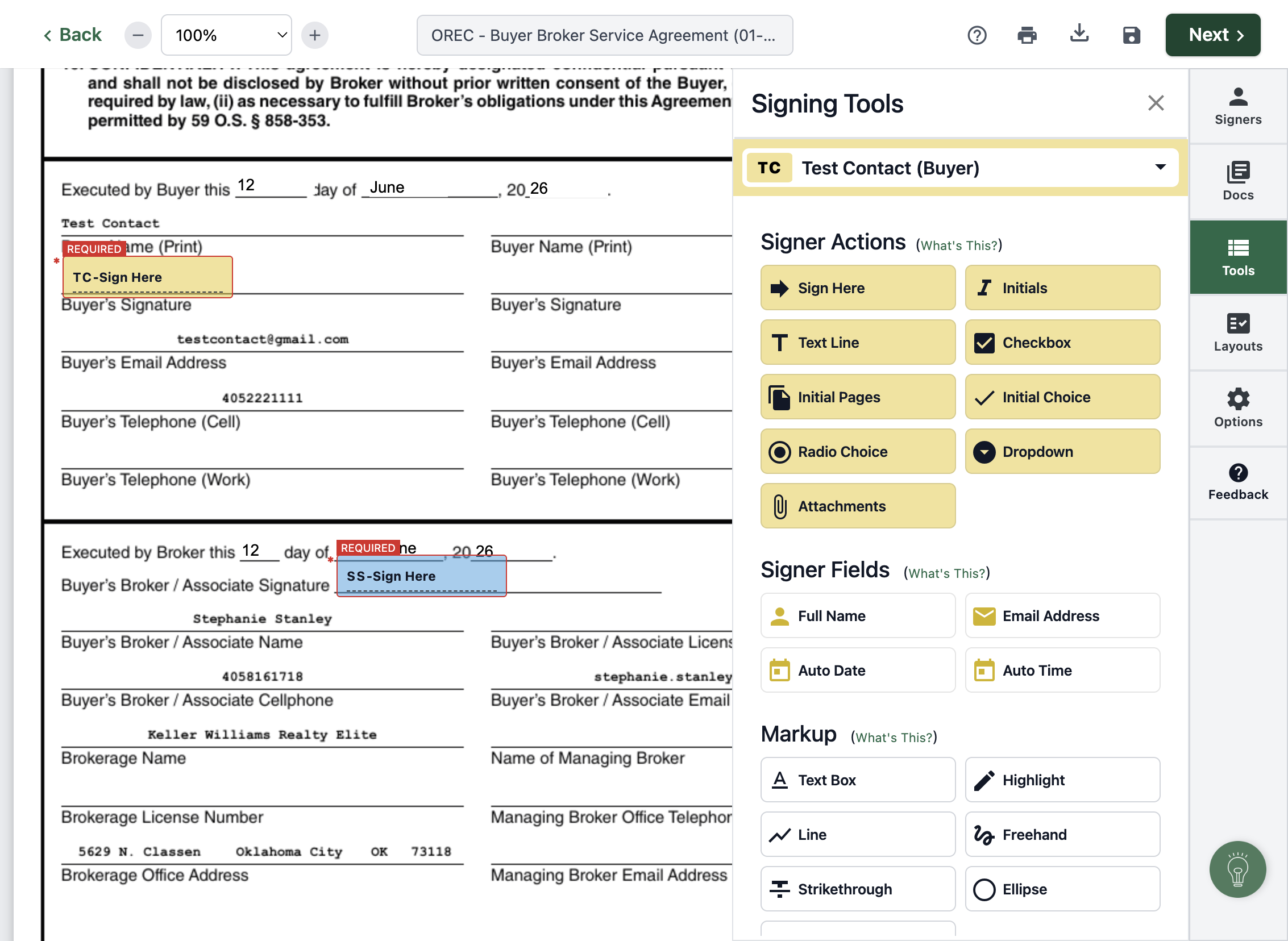Select the Tools sidebar tab
This screenshot has width=1288, height=941.
(1238, 257)
